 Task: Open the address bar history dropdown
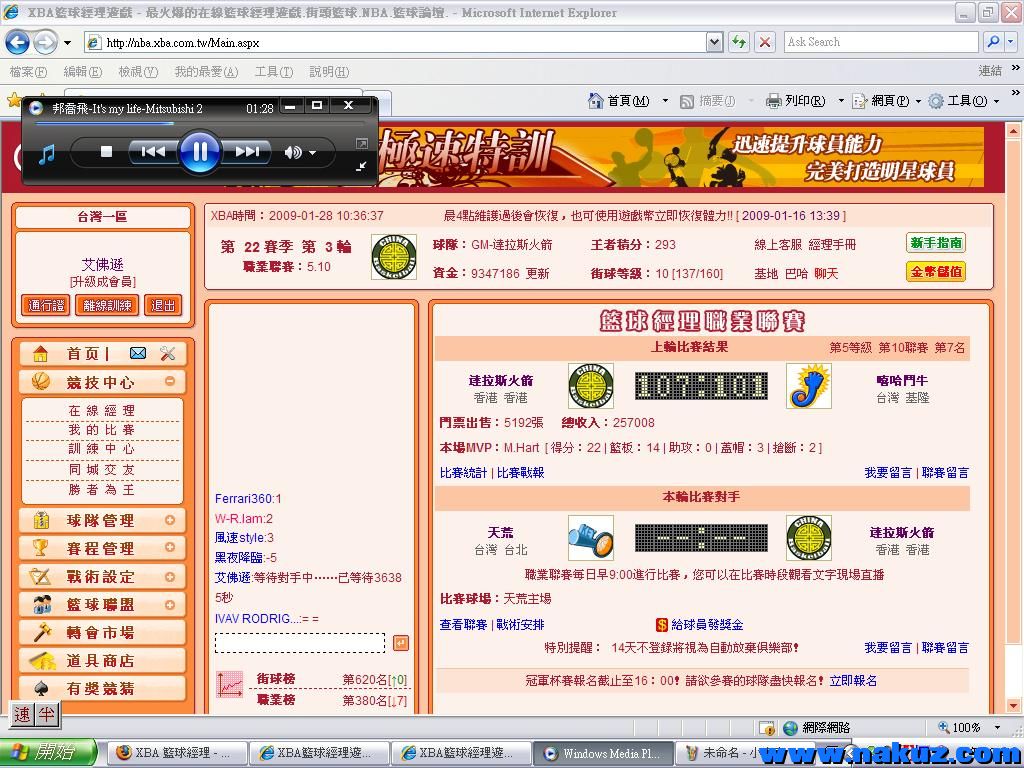click(714, 42)
